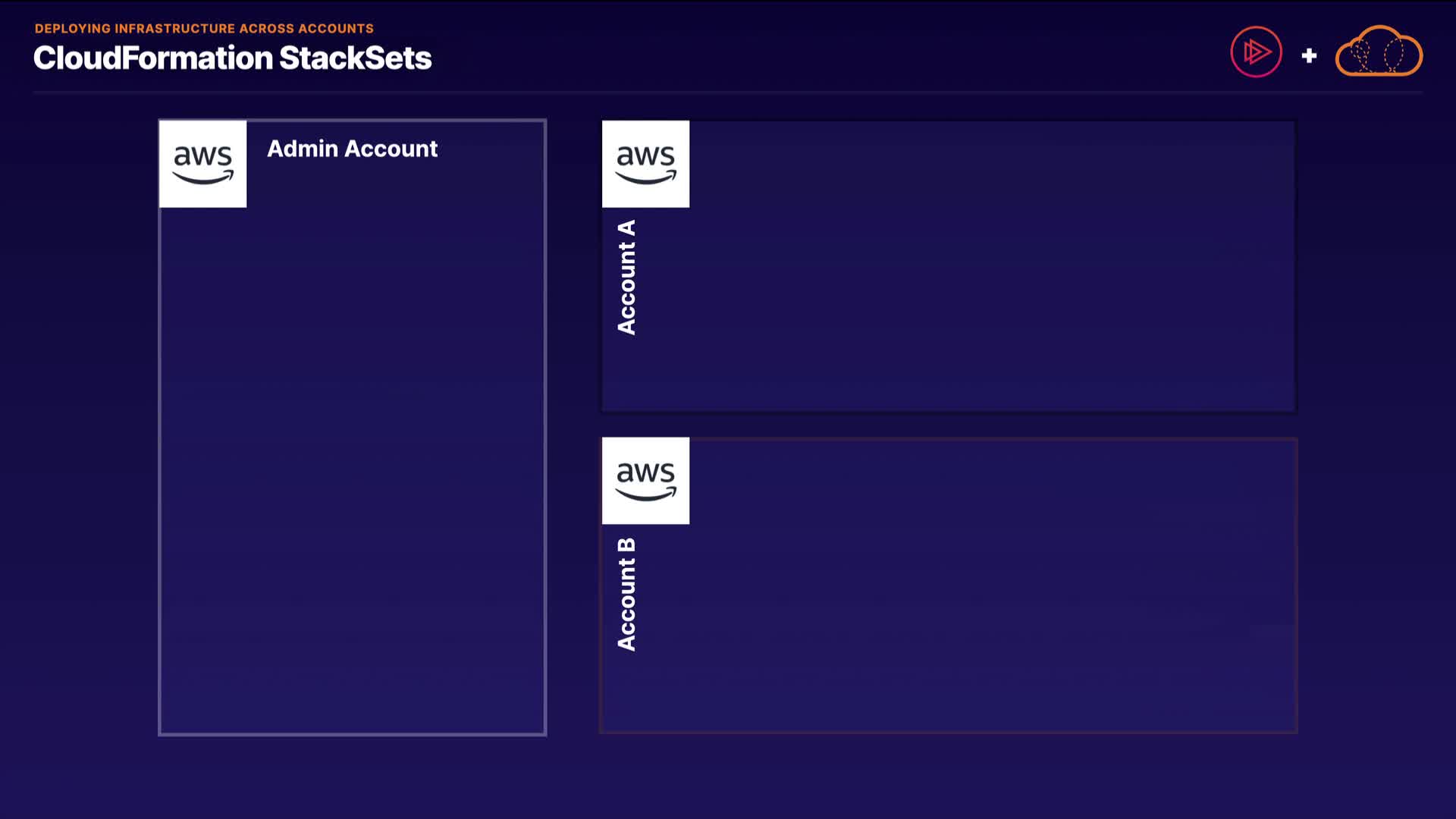
Task: Click the orange word ACROSS in the subtitle
Action: coord(266,29)
